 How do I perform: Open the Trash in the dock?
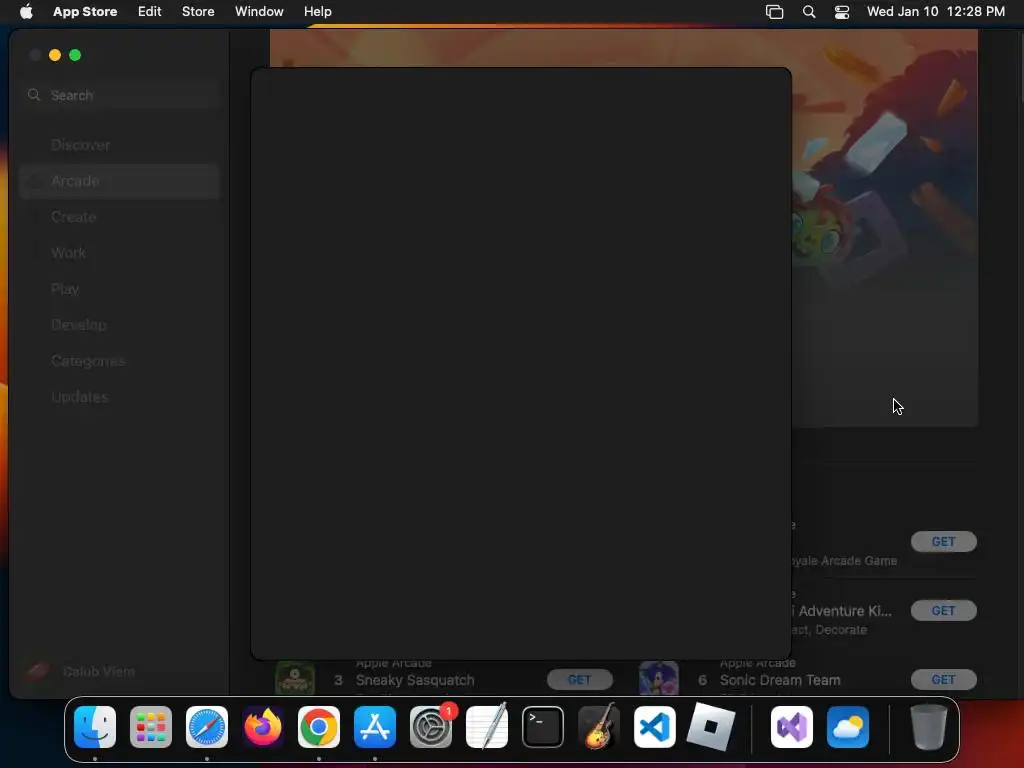929,727
